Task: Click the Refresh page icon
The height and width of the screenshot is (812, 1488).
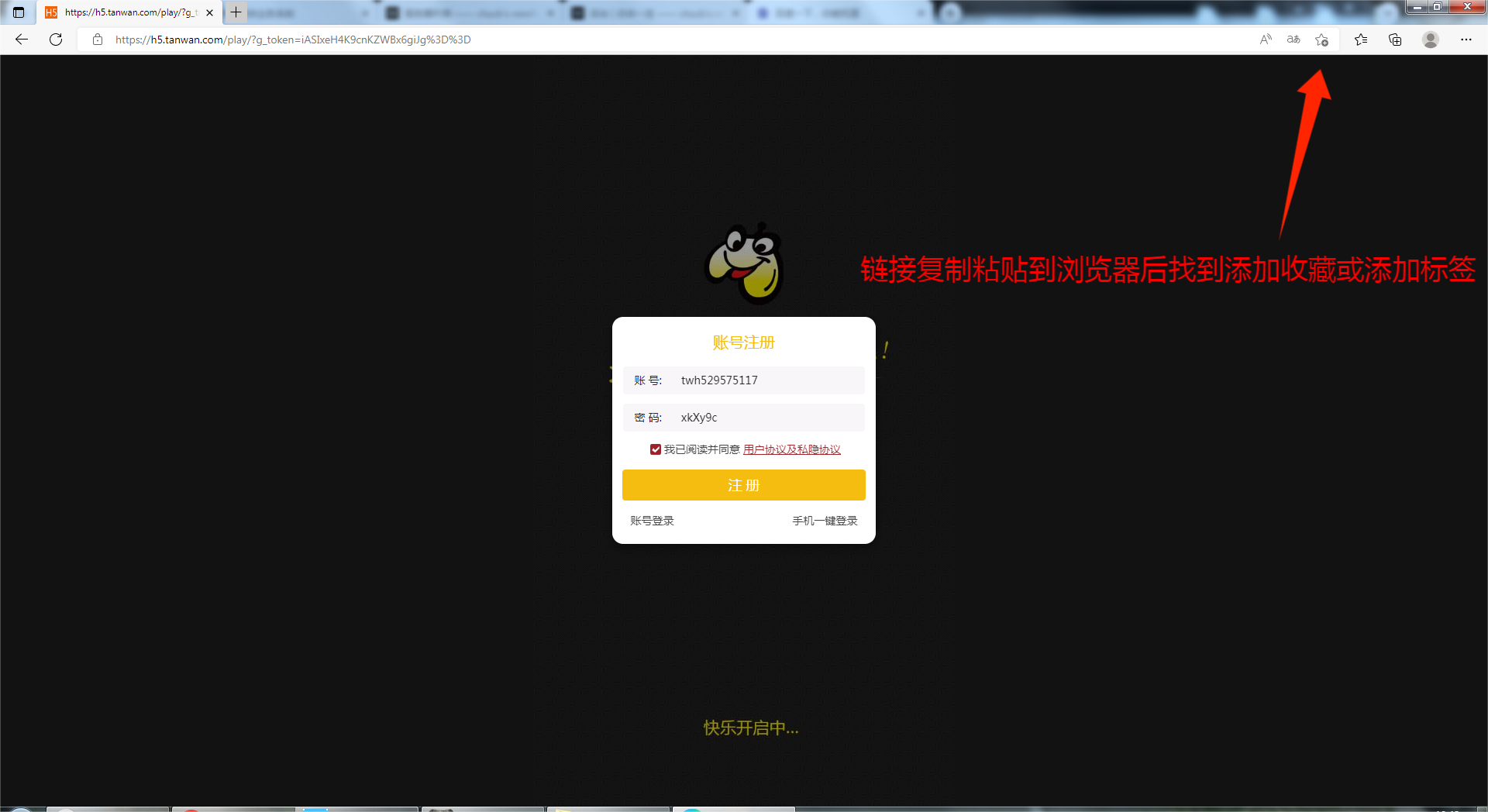Action: (56, 40)
